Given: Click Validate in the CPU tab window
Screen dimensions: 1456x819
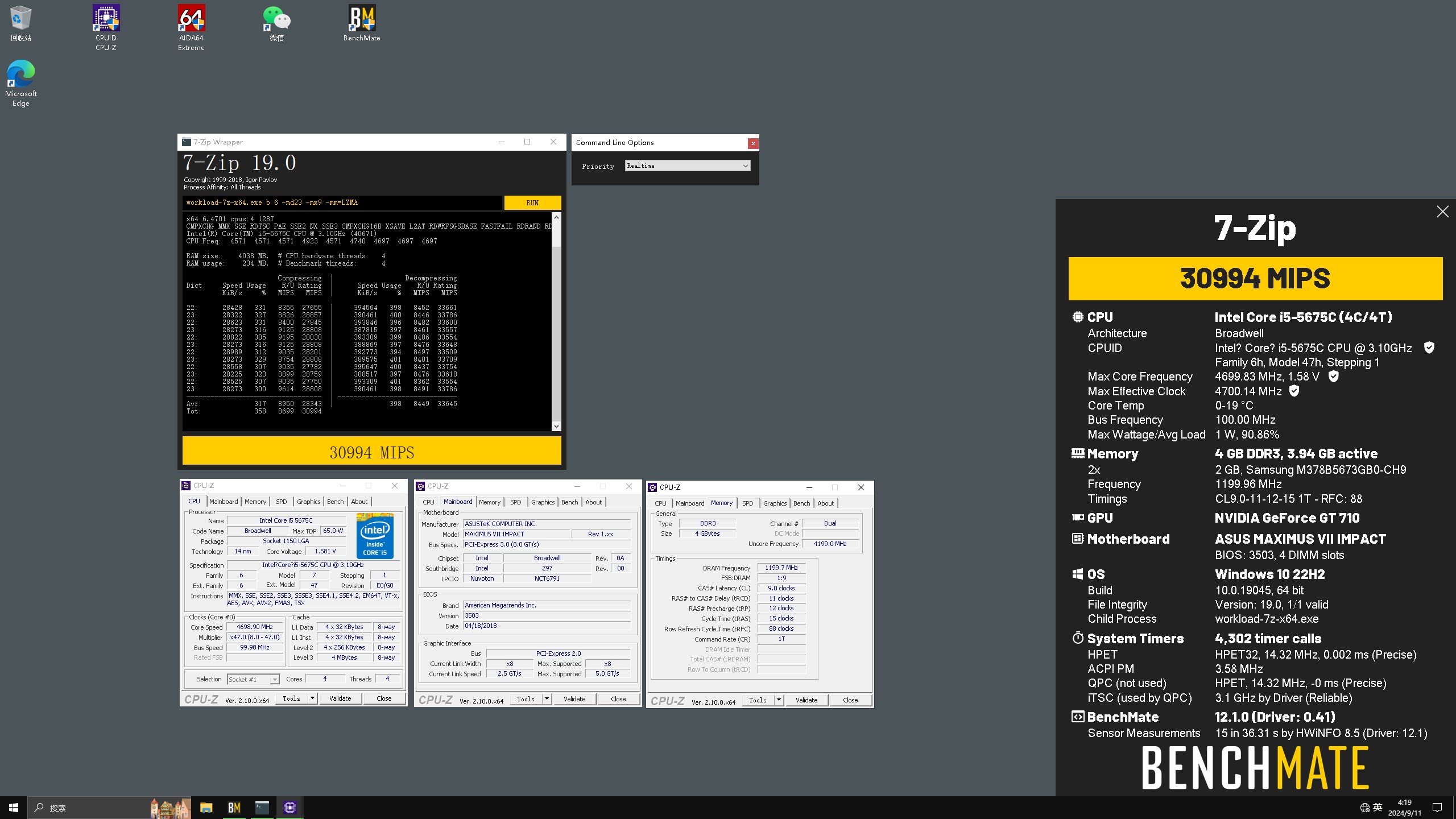Looking at the screenshot, I should tap(340, 698).
